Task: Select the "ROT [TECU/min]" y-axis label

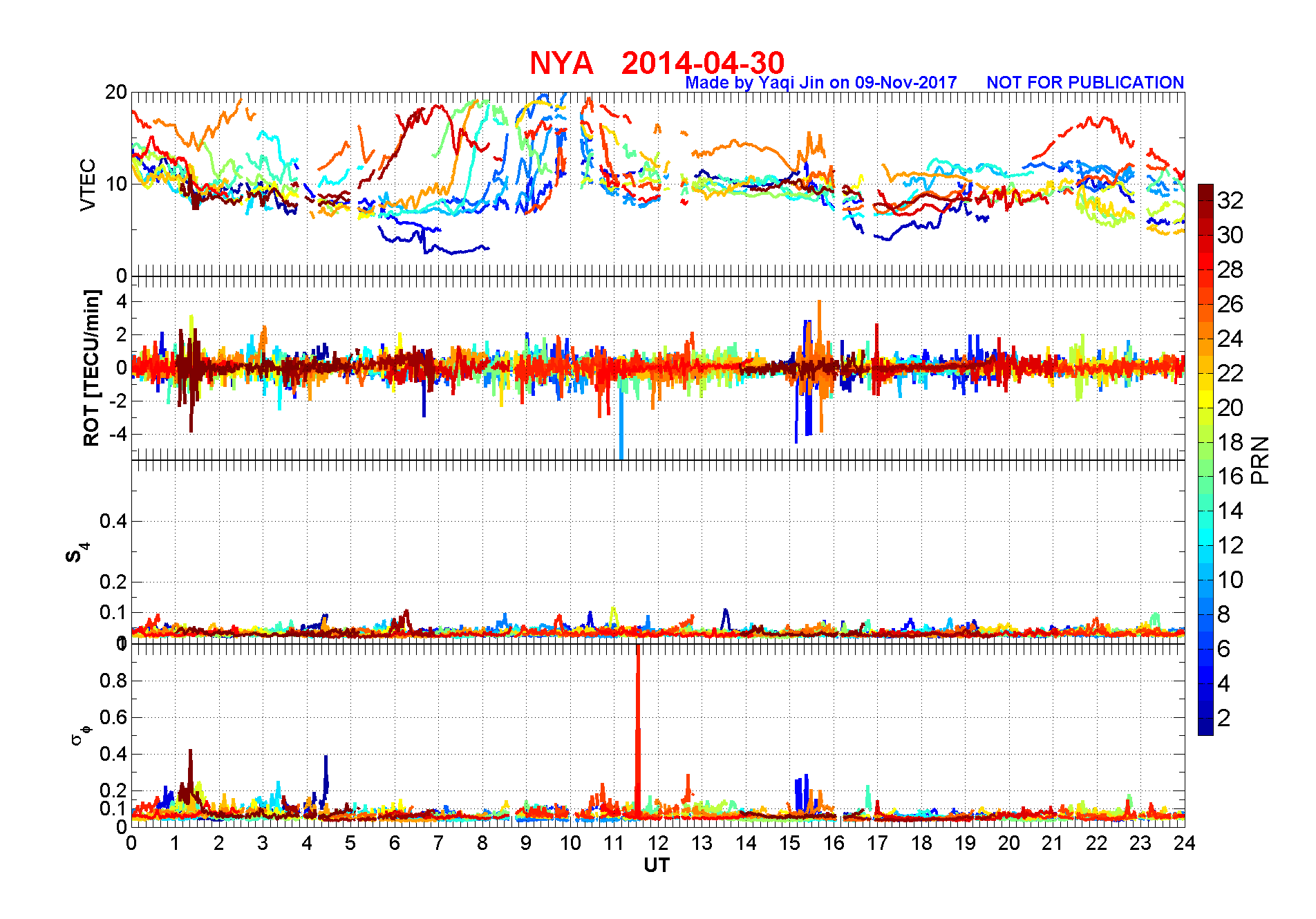Action: (x=91, y=368)
